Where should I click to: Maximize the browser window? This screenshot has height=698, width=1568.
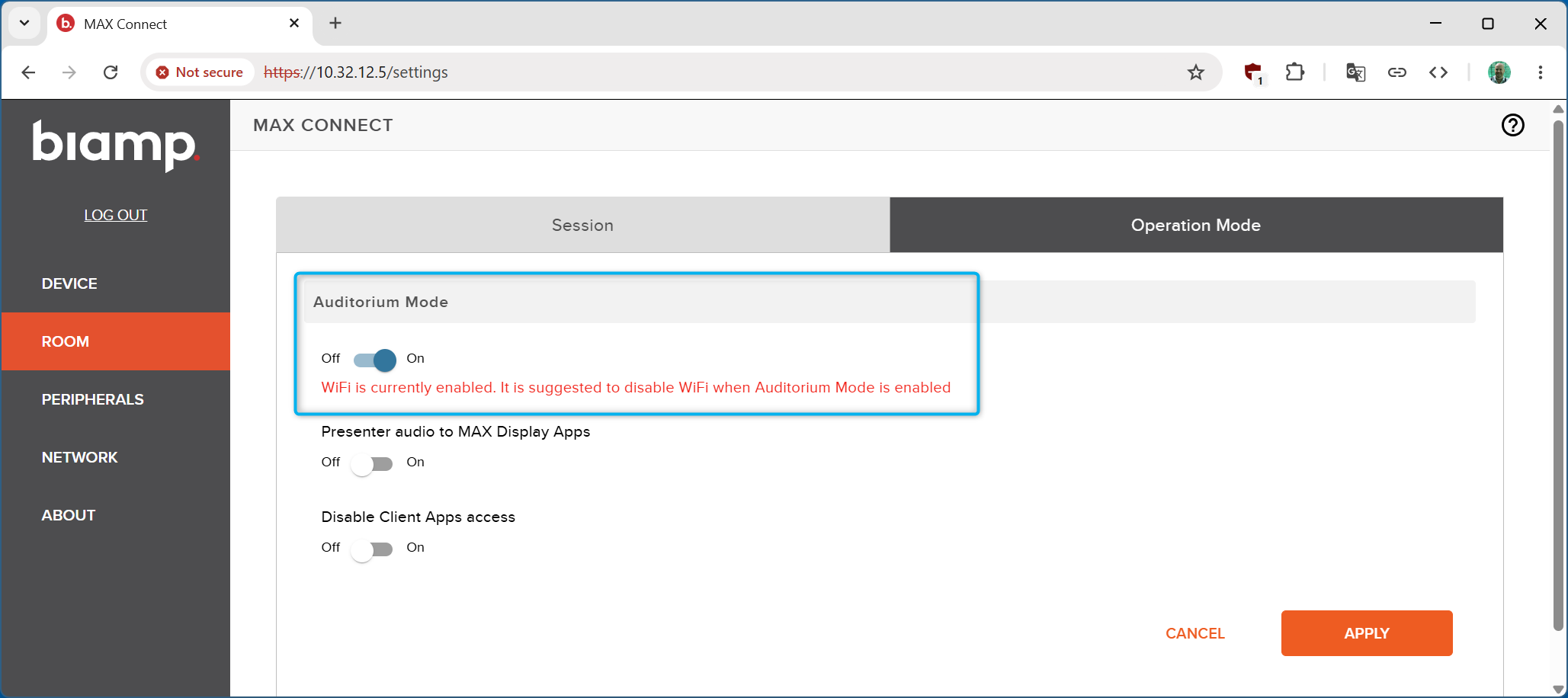coord(1487,24)
